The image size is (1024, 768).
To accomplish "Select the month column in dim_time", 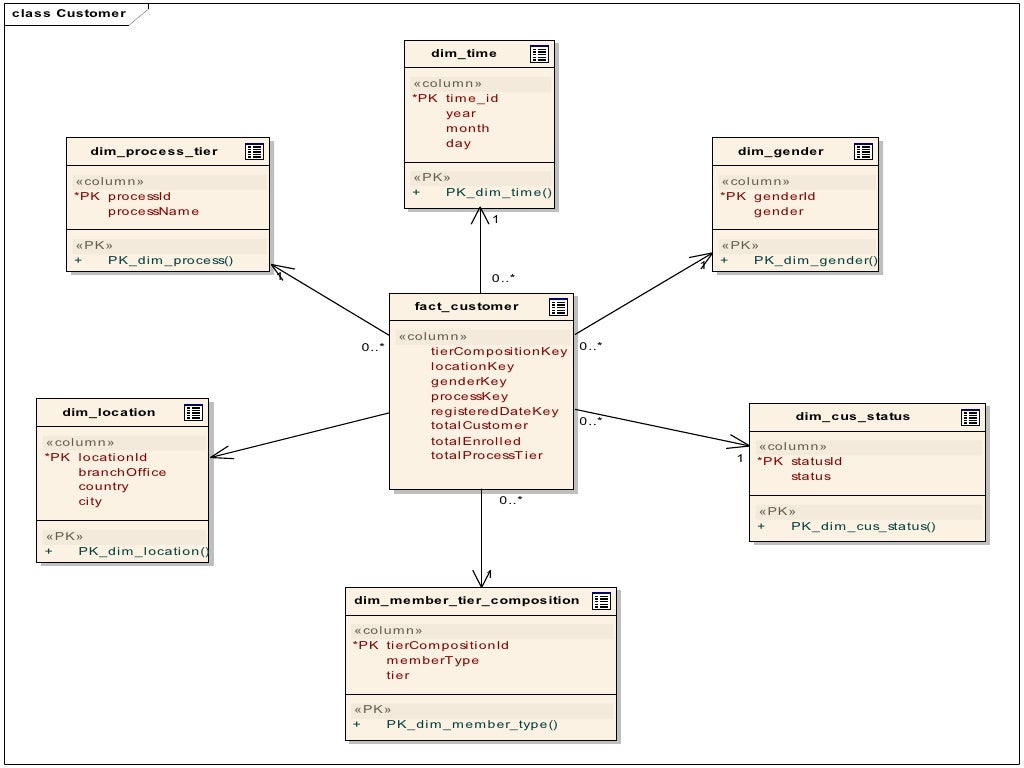I will pyautogui.click(x=468, y=129).
